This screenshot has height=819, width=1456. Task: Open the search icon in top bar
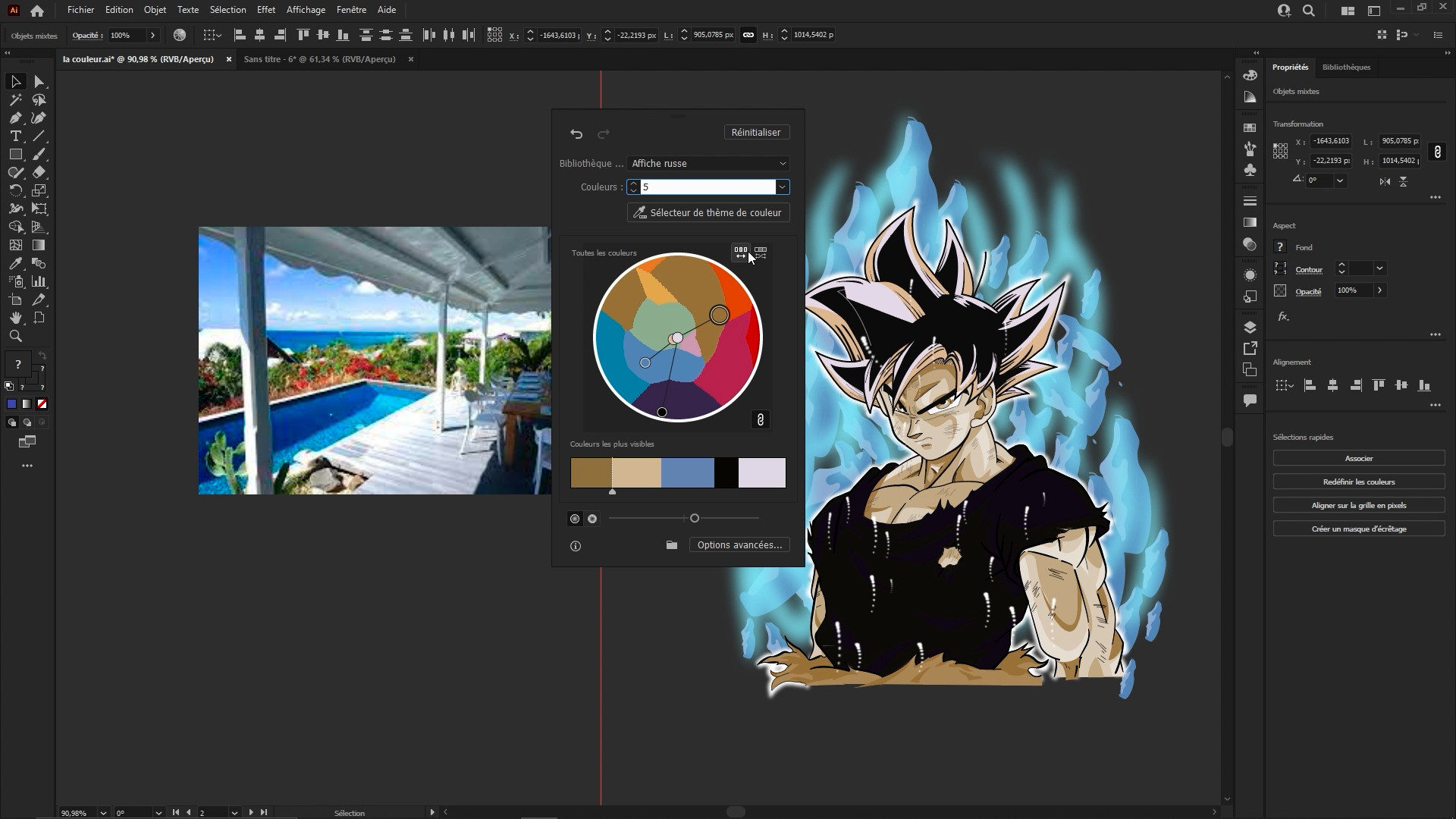tap(1309, 11)
